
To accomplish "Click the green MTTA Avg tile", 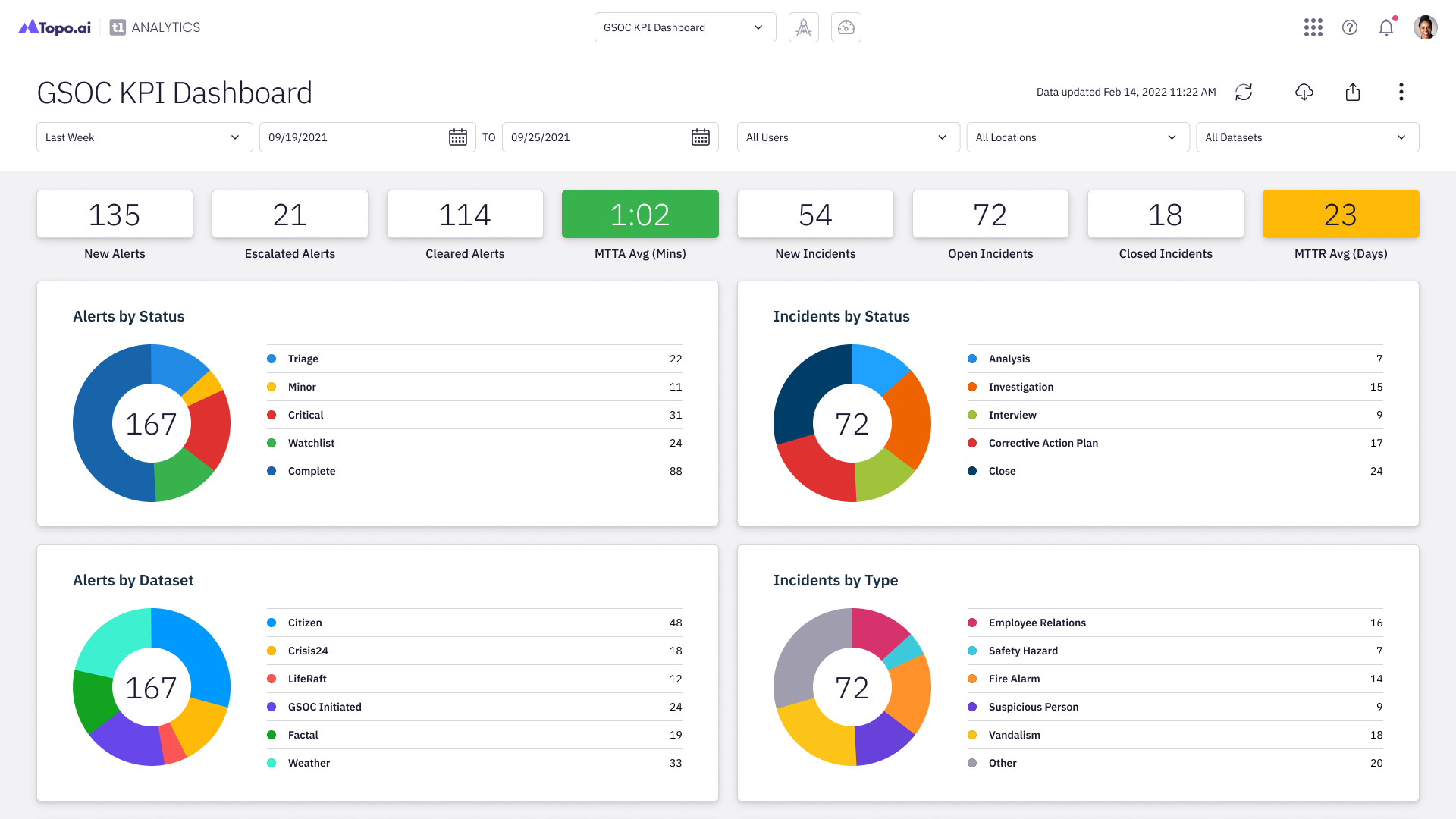I will pos(639,214).
